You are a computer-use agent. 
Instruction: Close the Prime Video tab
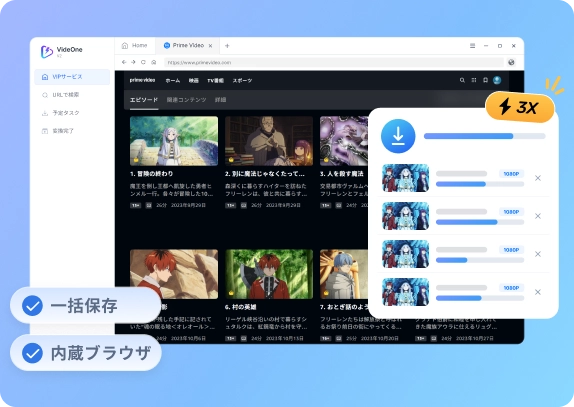(x=210, y=46)
